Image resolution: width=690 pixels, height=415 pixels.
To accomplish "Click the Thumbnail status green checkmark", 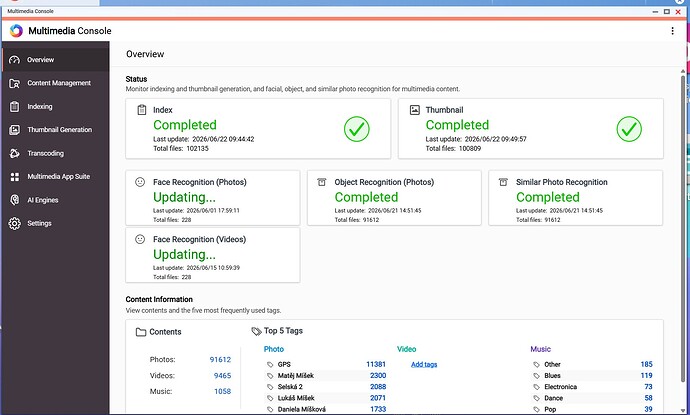I will click(x=629, y=129).
